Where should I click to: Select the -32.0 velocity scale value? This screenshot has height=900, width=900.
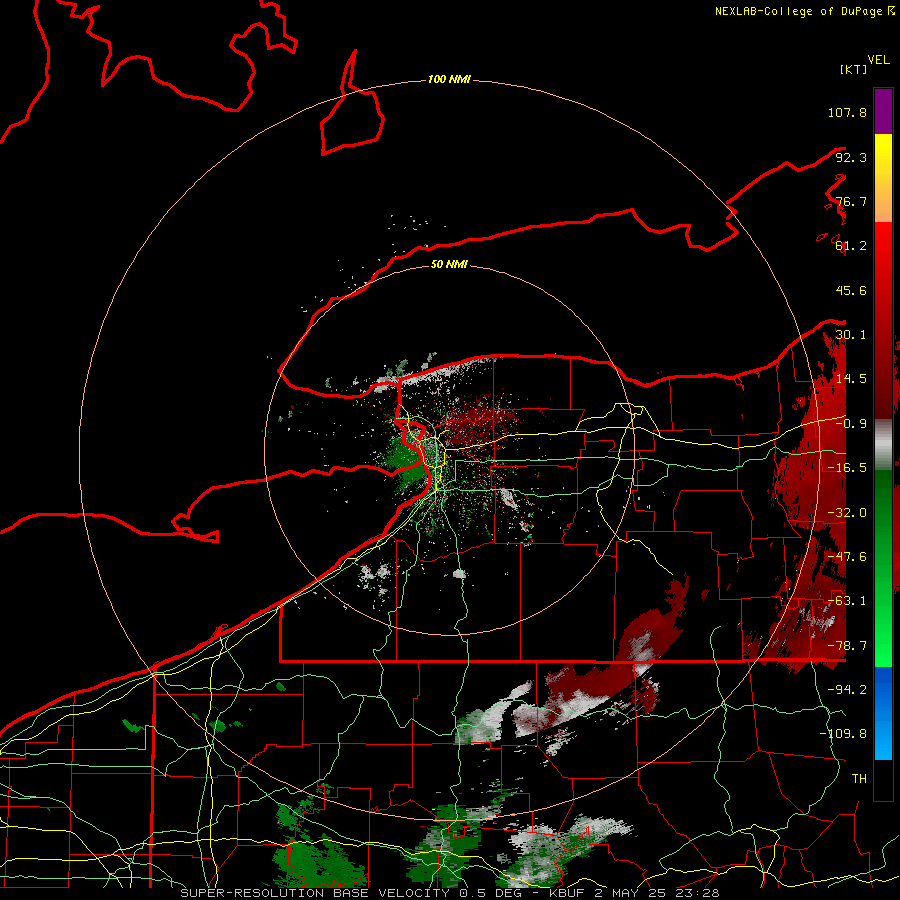pos(847,513)
